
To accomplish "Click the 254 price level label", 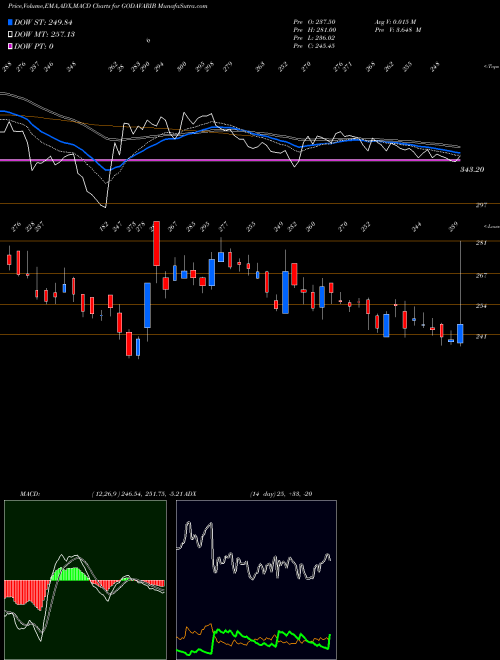I will coord(481,306).
